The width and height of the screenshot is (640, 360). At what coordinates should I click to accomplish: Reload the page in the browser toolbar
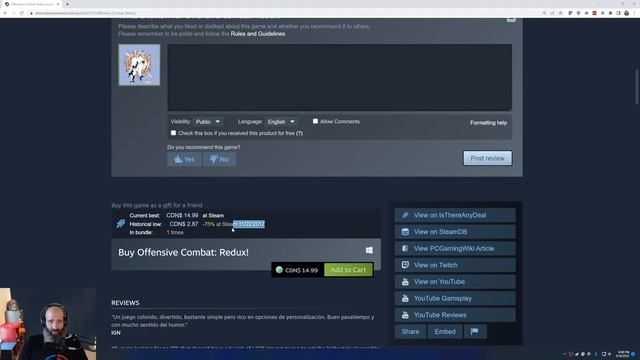[x=22, y=13]
